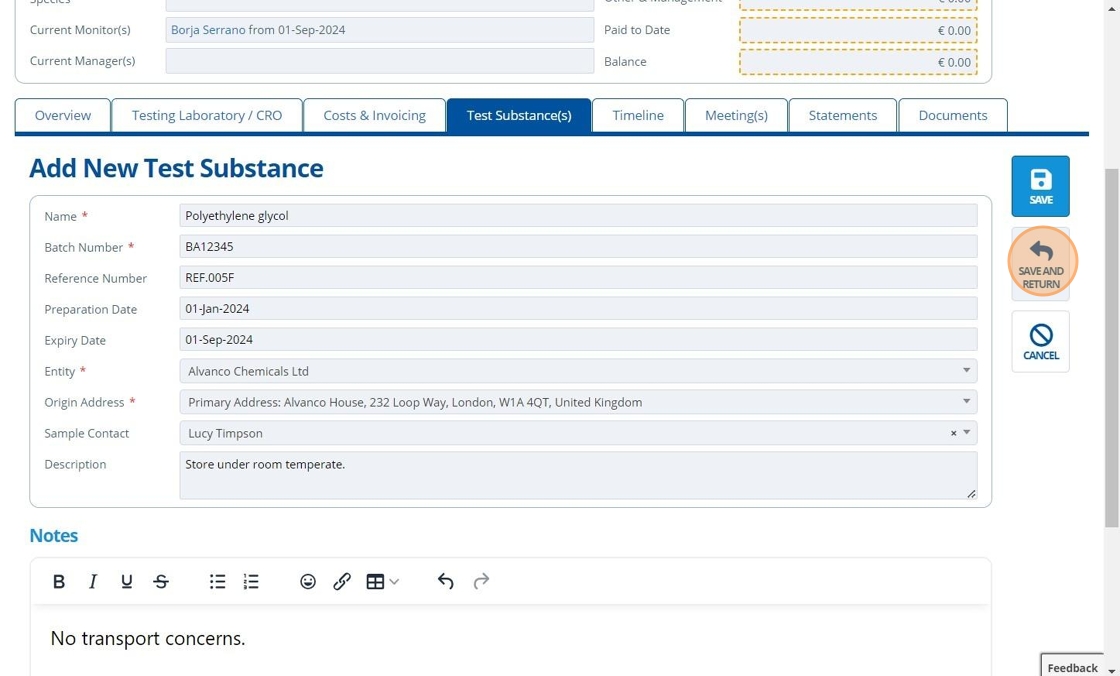Insert a numbered list in Notes
The width and height of the screenshot is (1120, 676).
[251, 582]
